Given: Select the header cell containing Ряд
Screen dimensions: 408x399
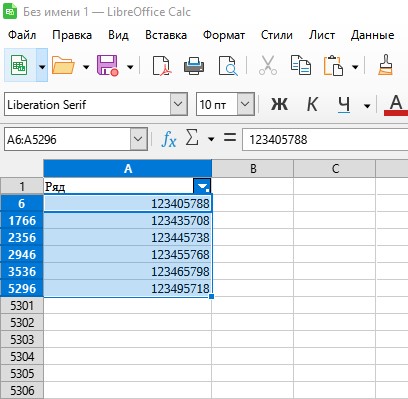Looking at the screenshot, I should 118,186.
